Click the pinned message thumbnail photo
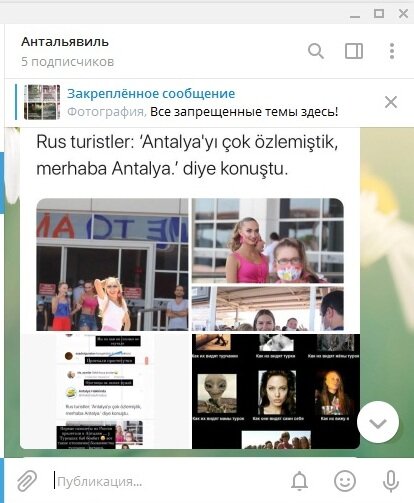 pyautogui.click(x=42, y=102)
